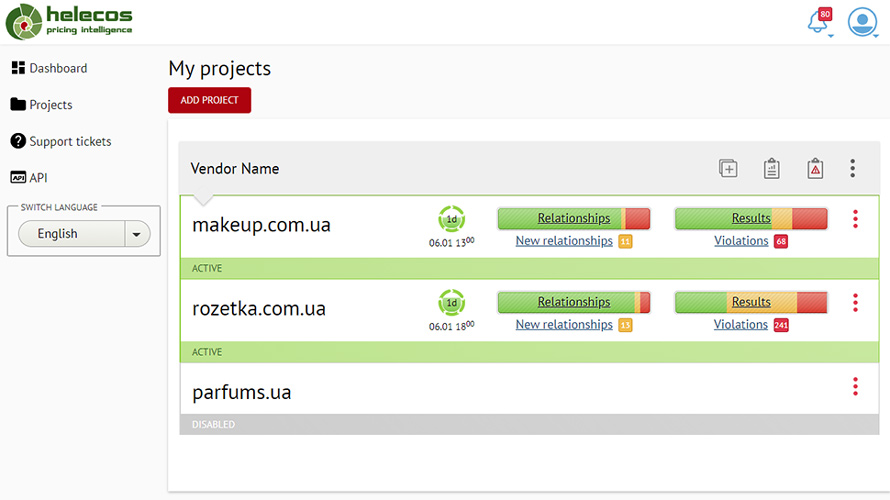This screenshot has width=890, height=500.
Task: Click the 11 new relationships badge
Action: tap(625, 241)
